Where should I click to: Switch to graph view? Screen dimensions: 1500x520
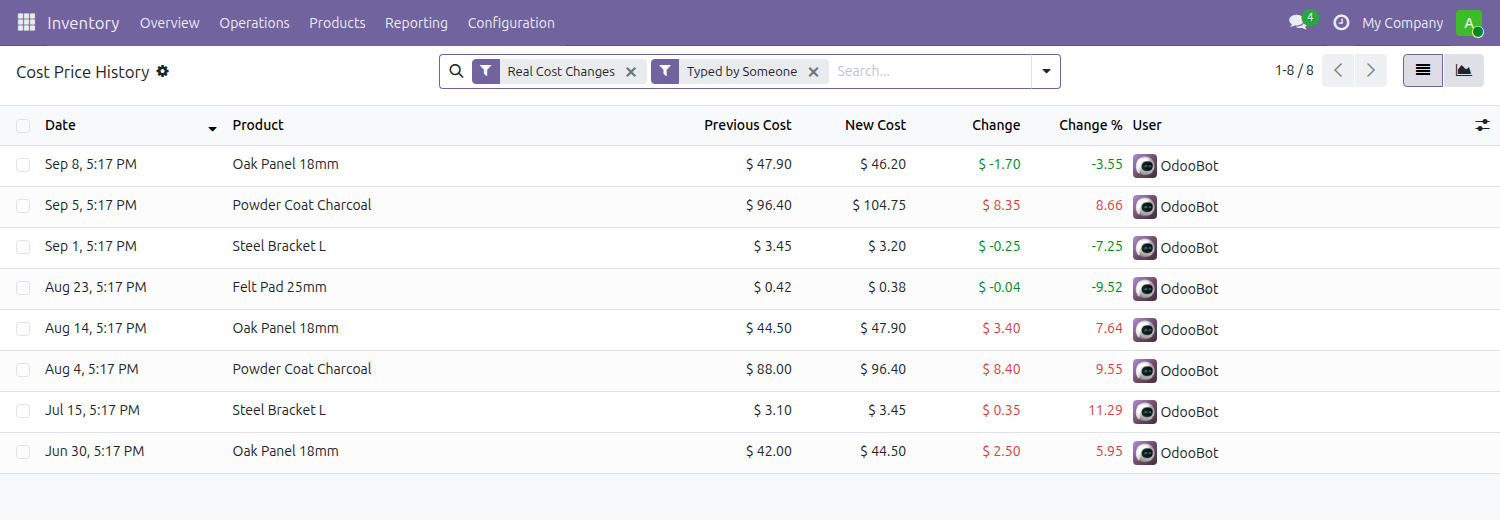point(1463,70)
